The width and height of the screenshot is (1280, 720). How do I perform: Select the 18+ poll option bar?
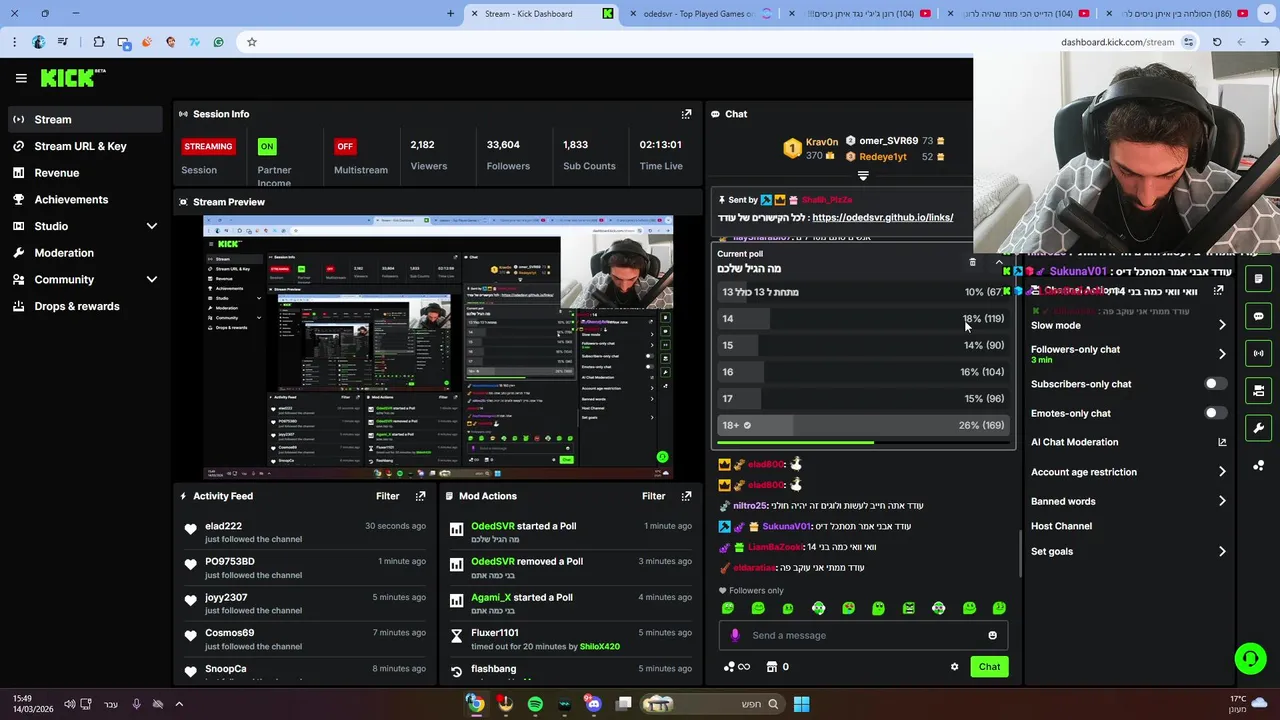click(863, 425)
